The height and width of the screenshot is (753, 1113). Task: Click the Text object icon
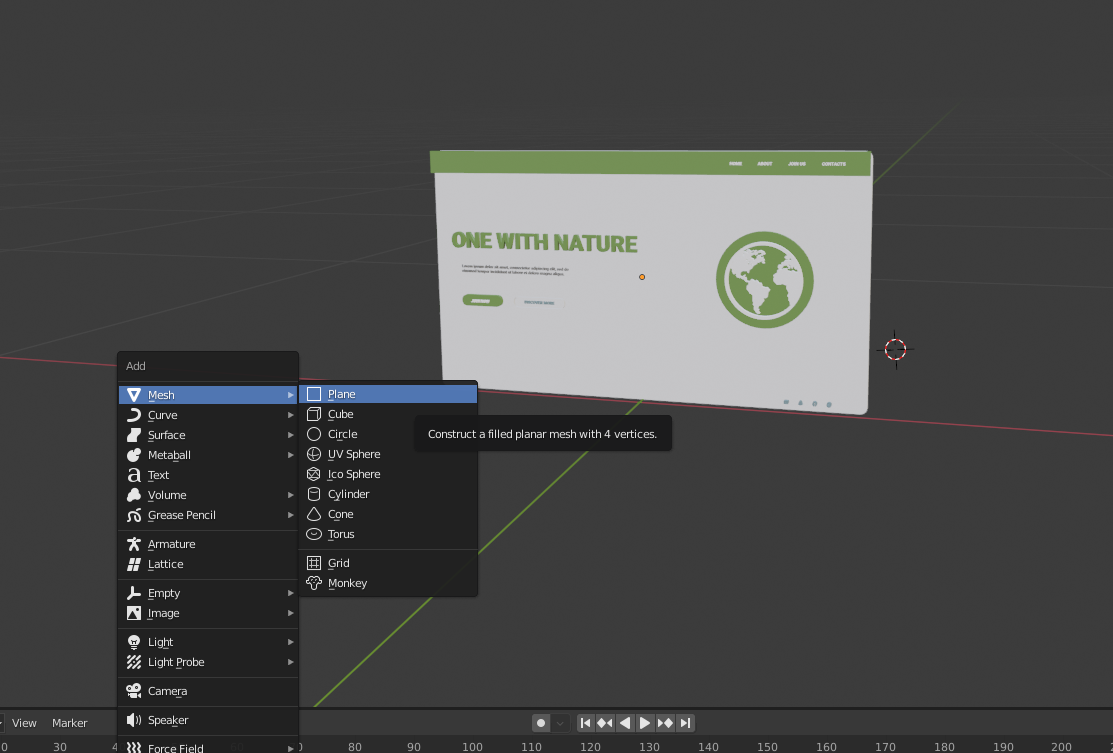point(133,475)
